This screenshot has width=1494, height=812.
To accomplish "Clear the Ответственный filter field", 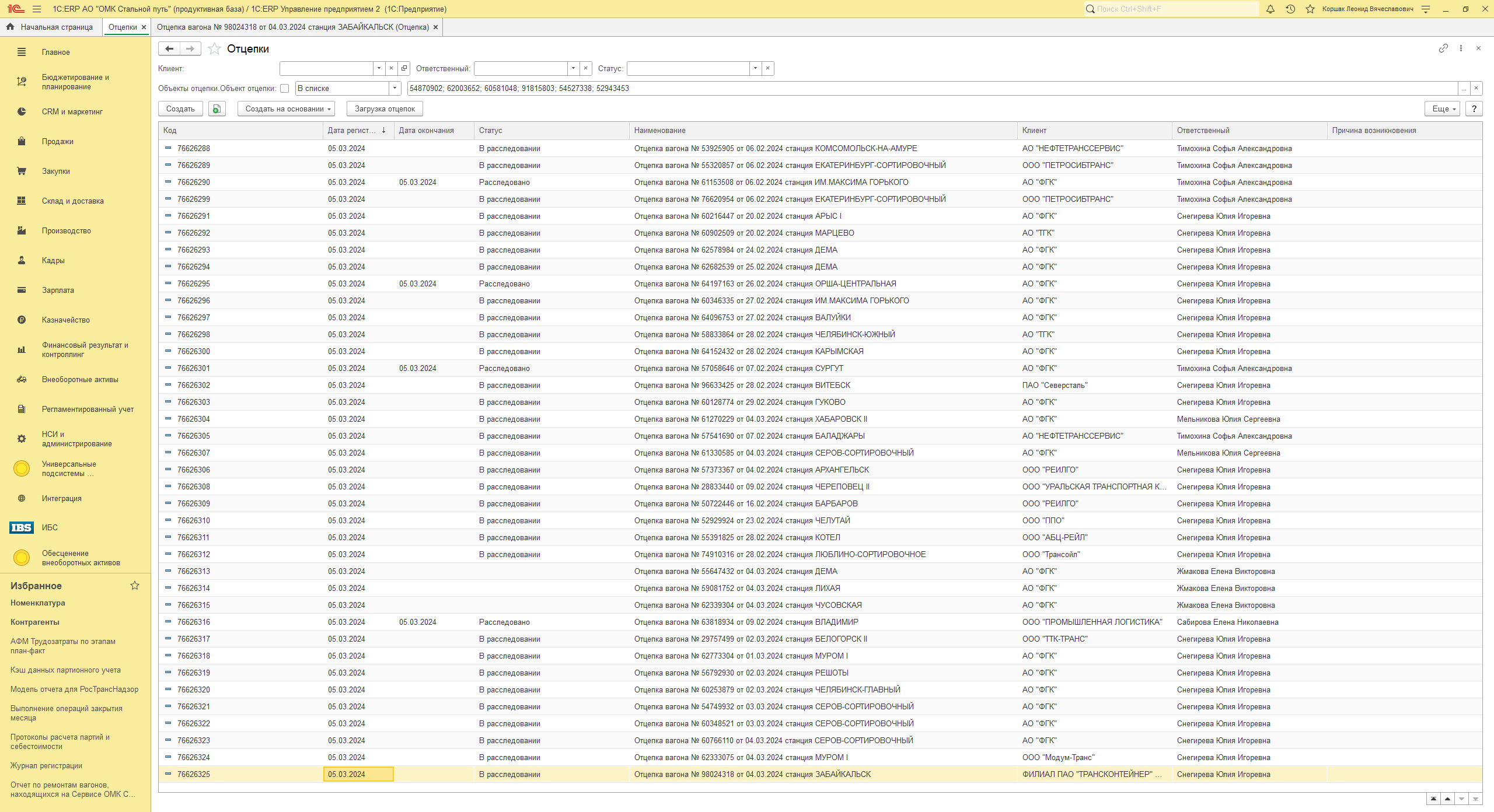I will tap(586, 68).
